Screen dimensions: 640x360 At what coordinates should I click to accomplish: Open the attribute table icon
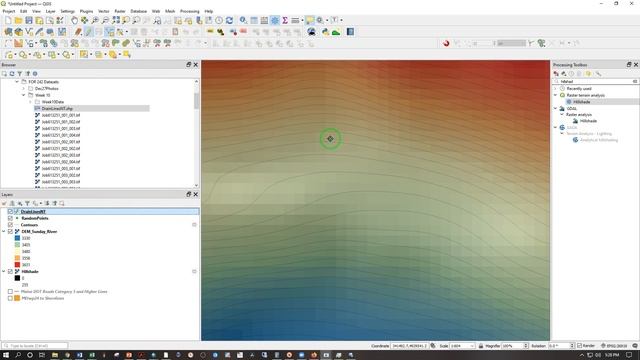pos(254,20)
